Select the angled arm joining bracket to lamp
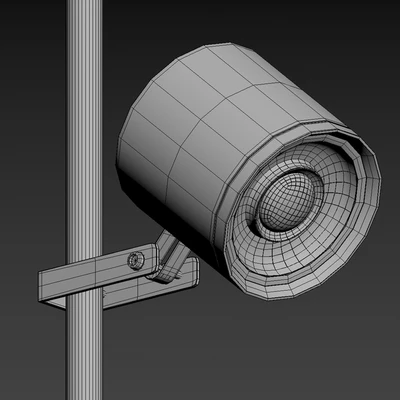This screenshot has width=400, height=400. coord(169,257)
